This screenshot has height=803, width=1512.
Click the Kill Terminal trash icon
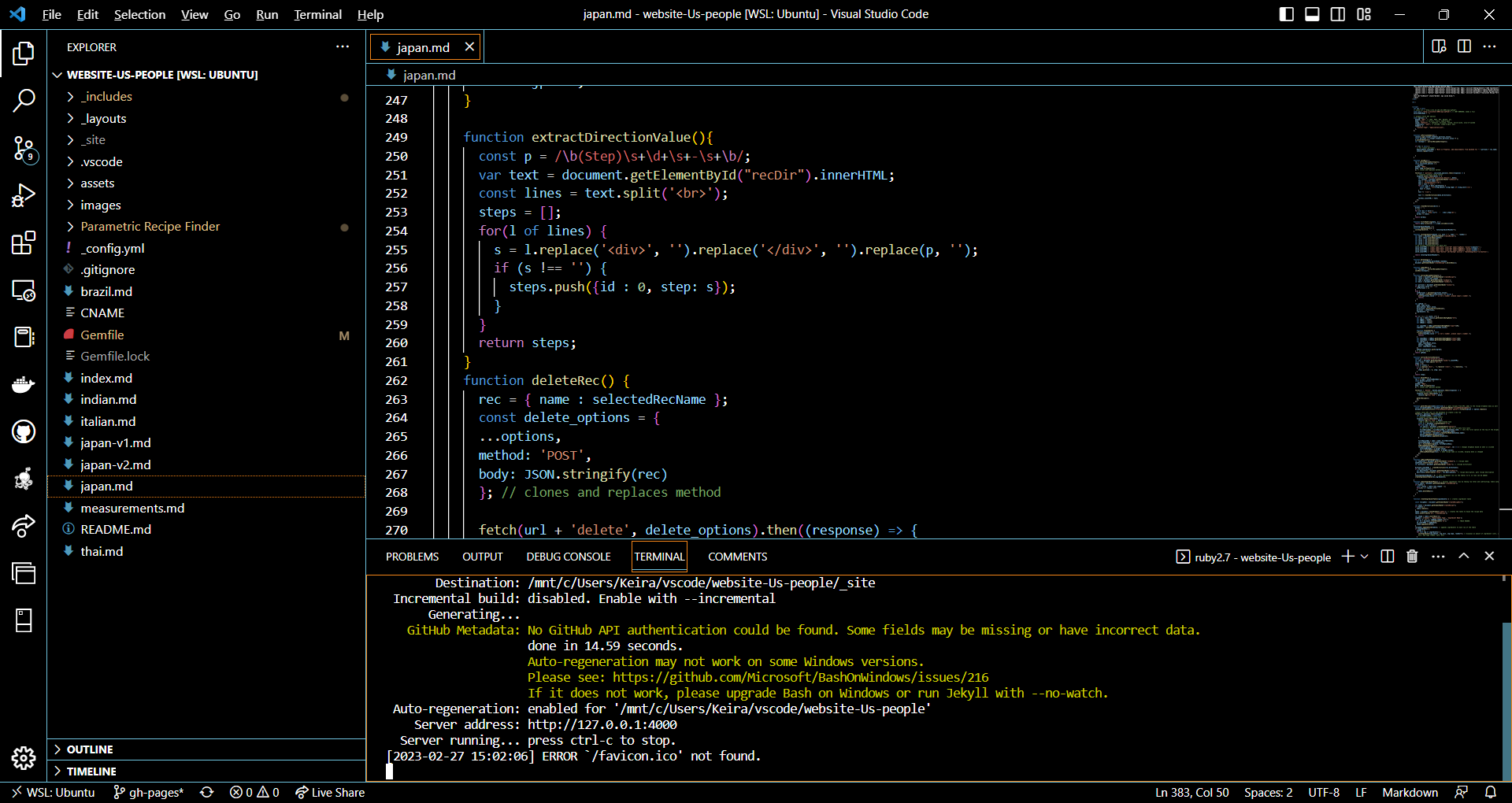click(x=1412, y=557)
